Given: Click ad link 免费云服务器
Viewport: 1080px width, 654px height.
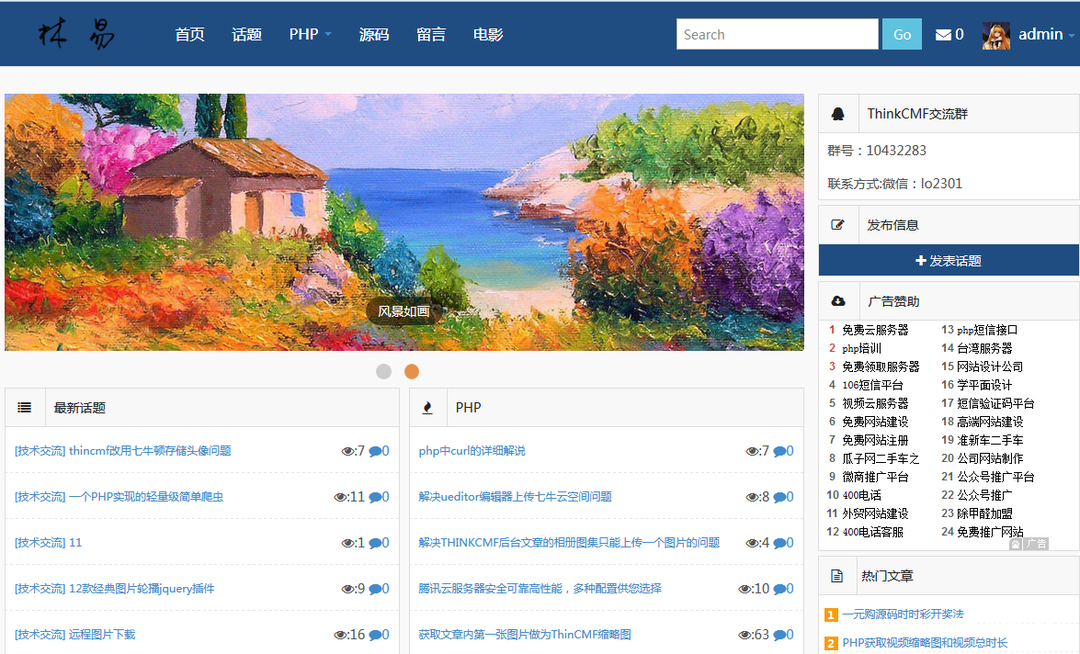Looking at the screenshot, I should (875, 330).
